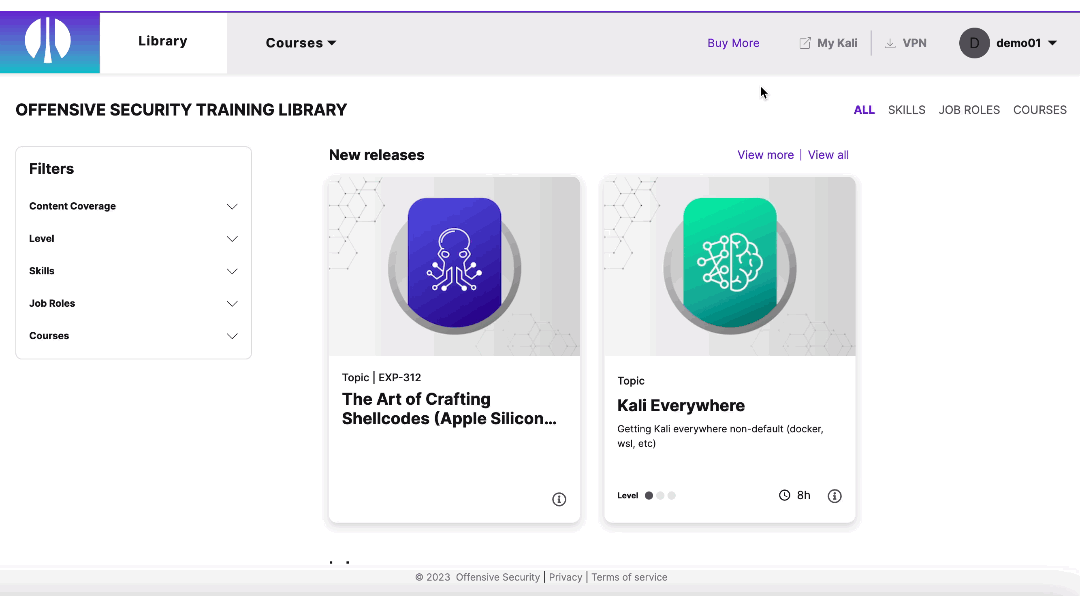Screen dimensions: 1080x608
Task: Click the Buy More link
Action: pos(733,43)
